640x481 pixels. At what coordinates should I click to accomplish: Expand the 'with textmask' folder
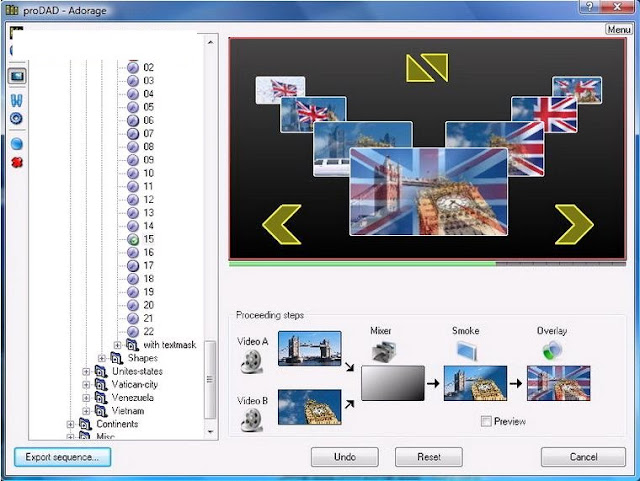pos(118,345)
